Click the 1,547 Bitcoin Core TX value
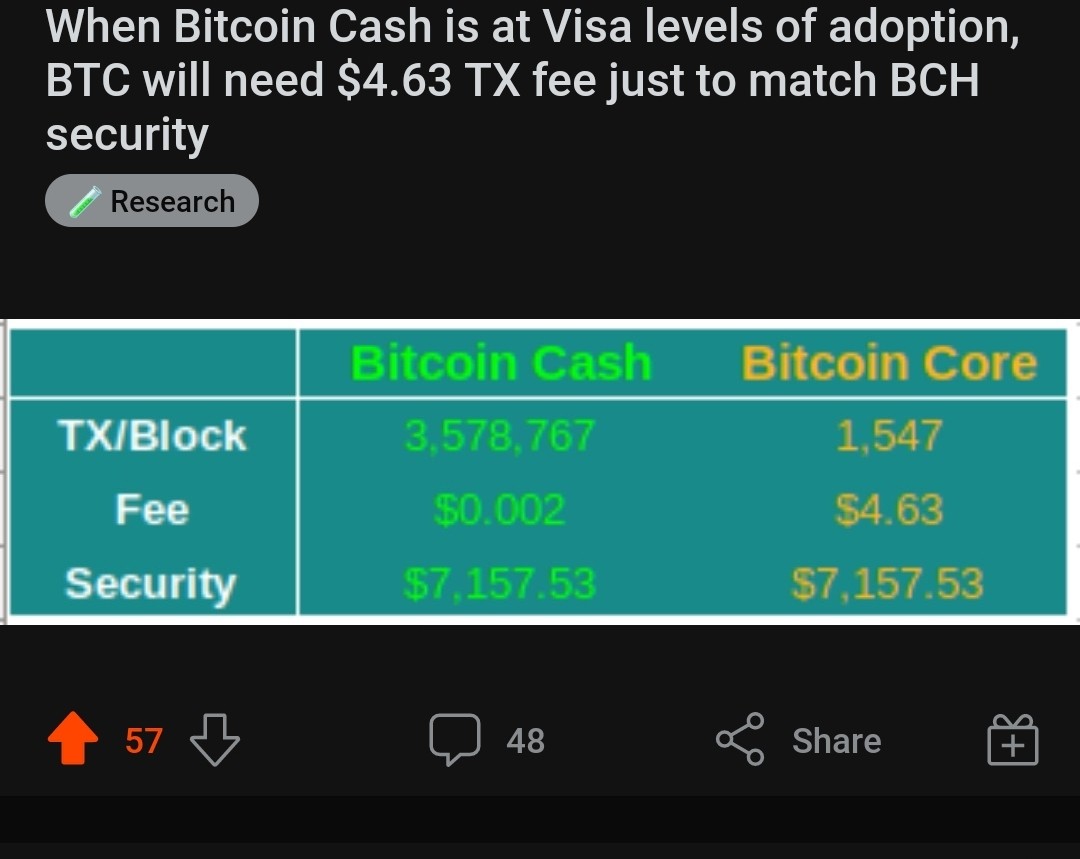1080x859 pixels. (889, 435)
